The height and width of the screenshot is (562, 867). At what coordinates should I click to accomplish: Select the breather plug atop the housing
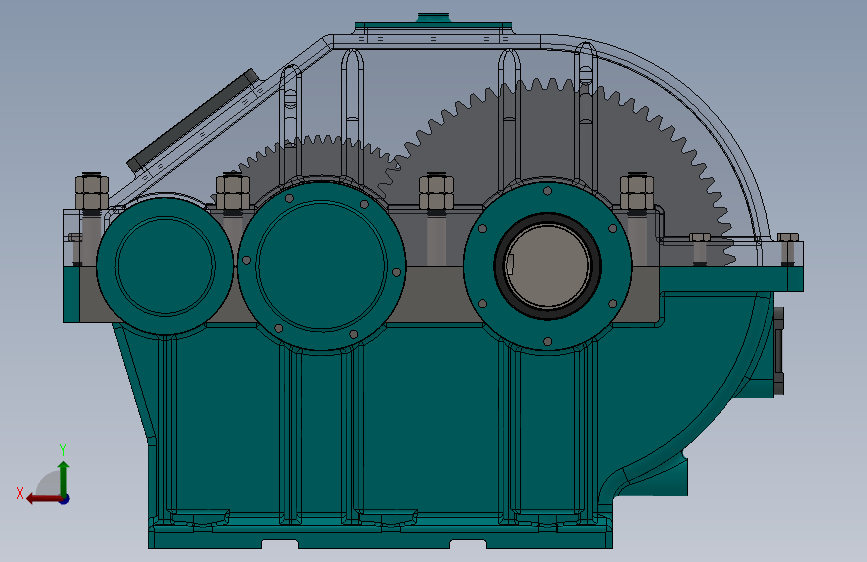point(434,18)
